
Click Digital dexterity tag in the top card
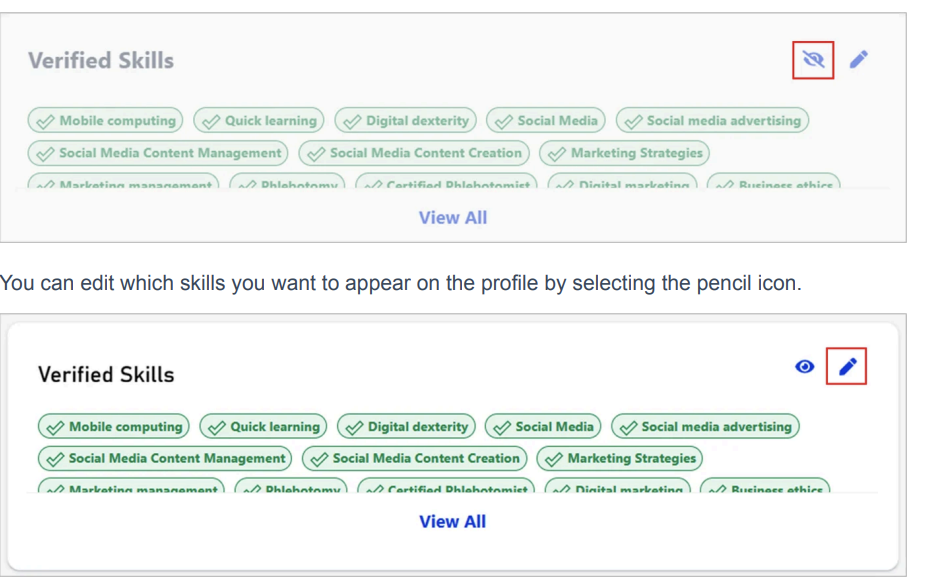[406, 121]
